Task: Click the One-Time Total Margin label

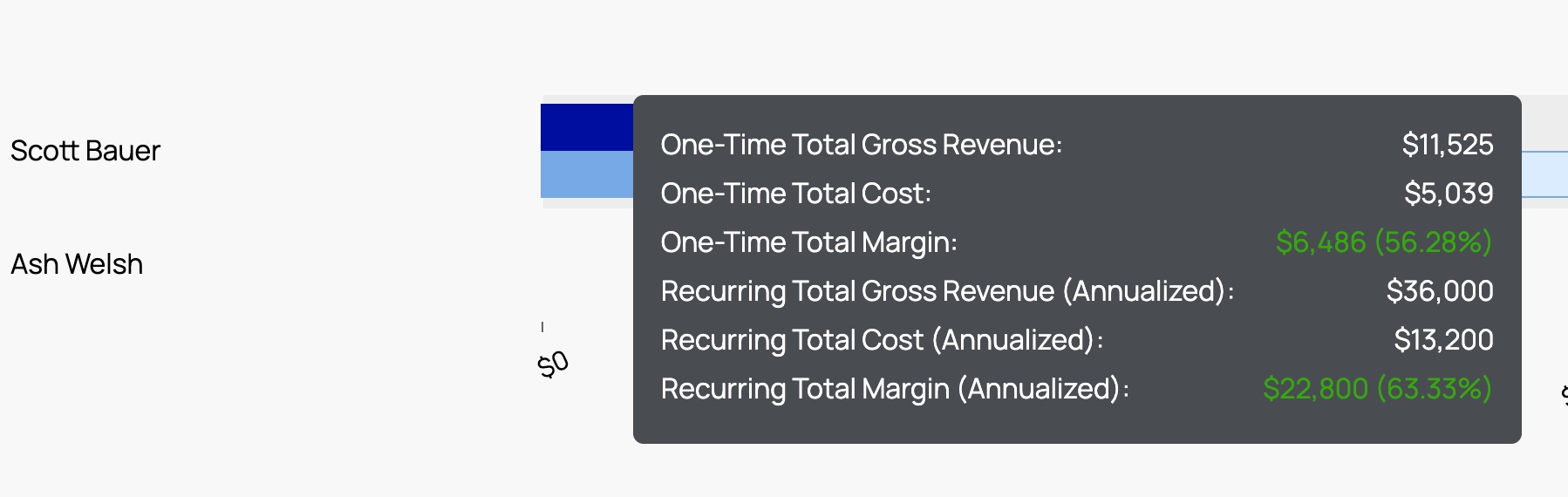Action: pyautogui.click(x=808, y=242)
